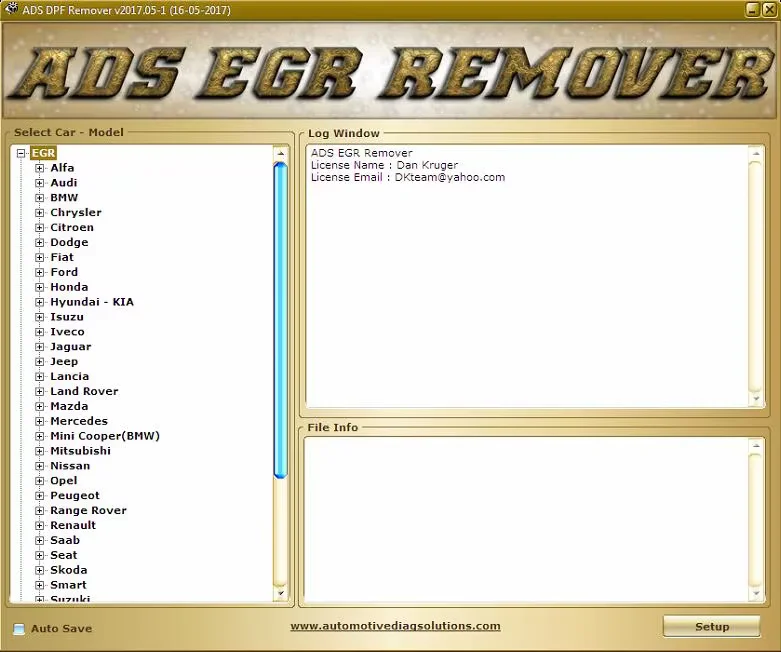Click the License Email line in log

point(407,177)
